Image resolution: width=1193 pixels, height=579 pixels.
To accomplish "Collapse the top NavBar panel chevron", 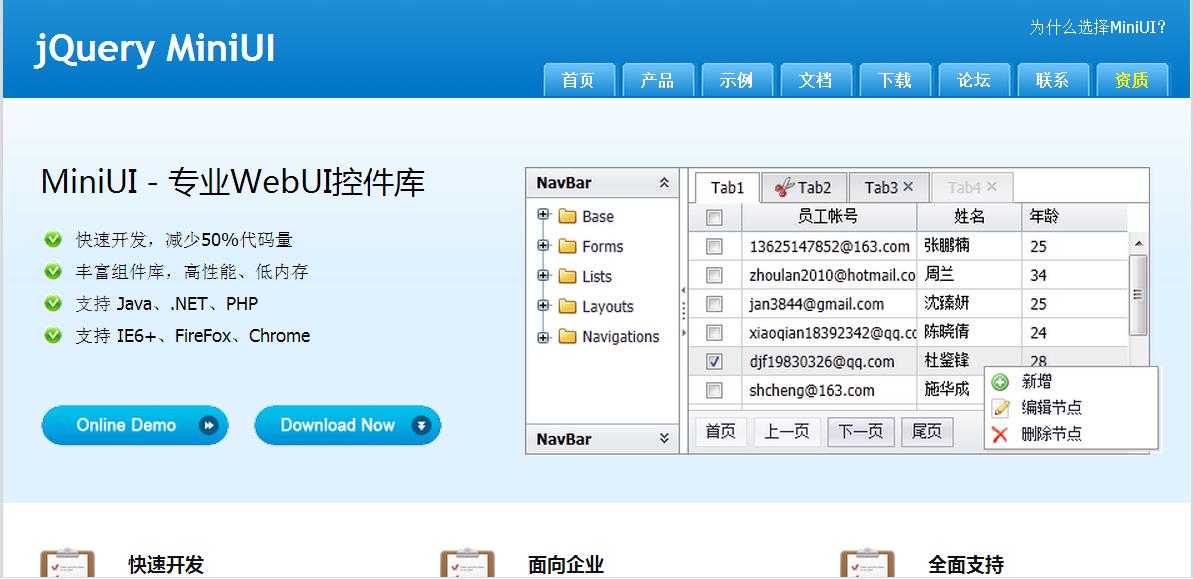I will pyautogui.click(x=664, y=183).
